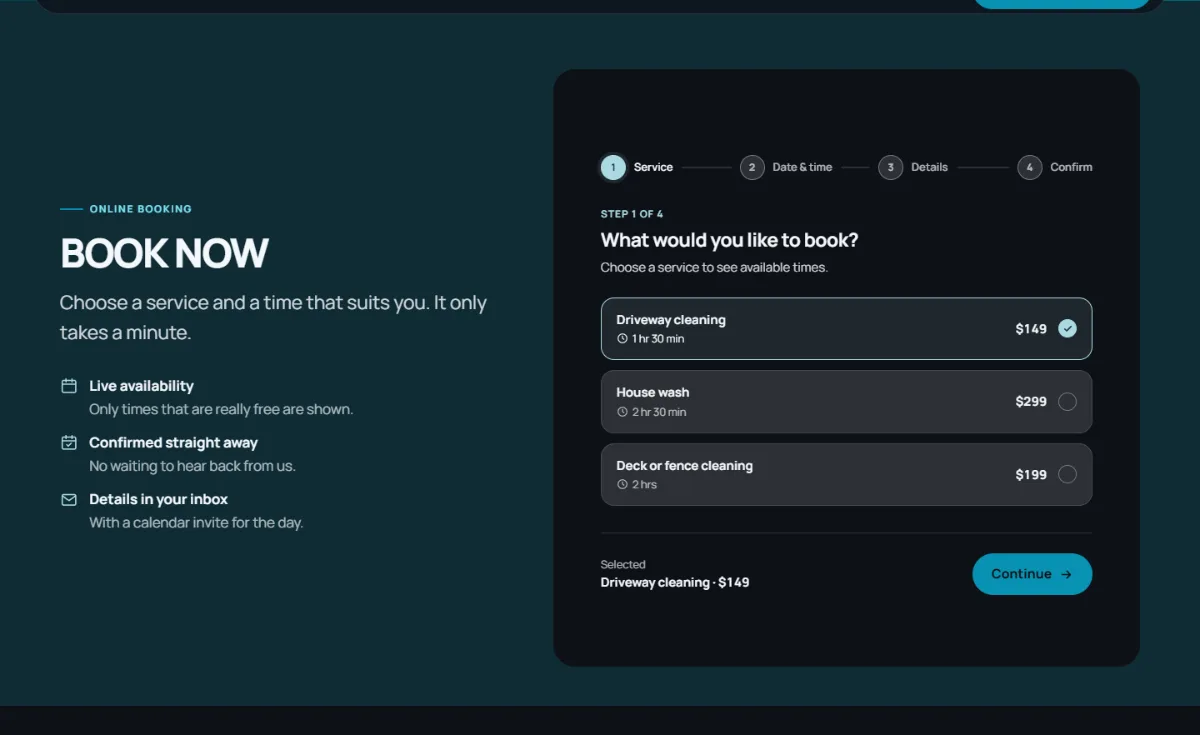The width and height of the screenshot is (1200, 735).
Task: Go to step 2 Date & time
Action: tap(786, 167)
